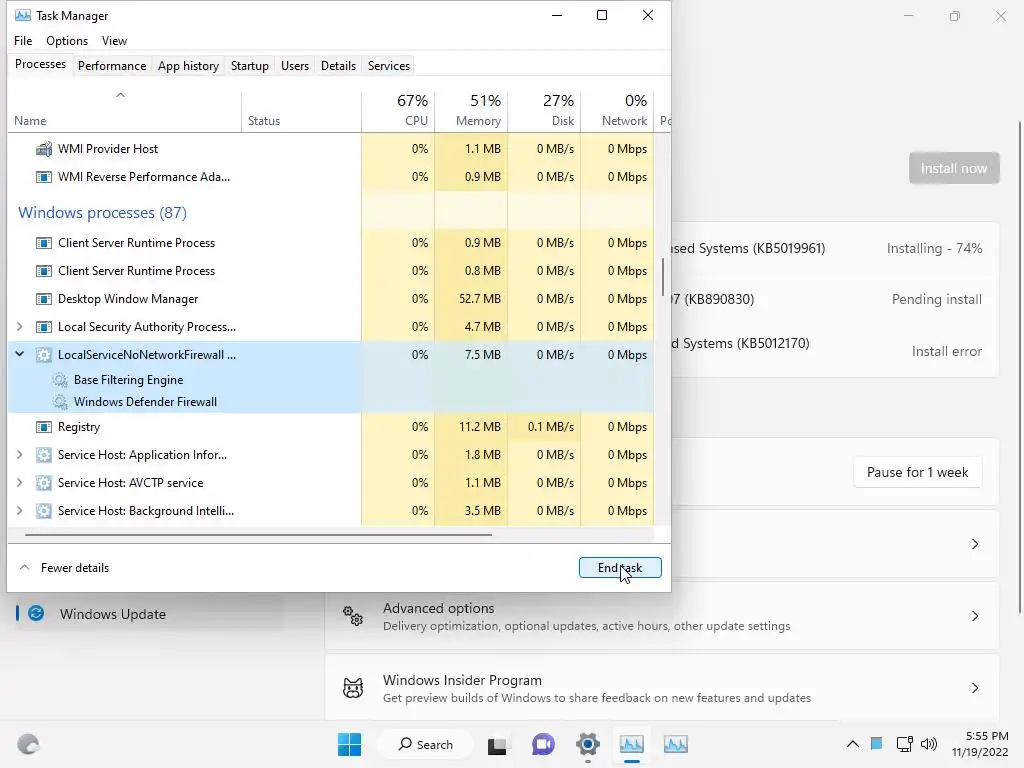Screen dimensions: 1024x768
Task: Expand Service Host: Background Intelligent row
Action: coord(20,511)
